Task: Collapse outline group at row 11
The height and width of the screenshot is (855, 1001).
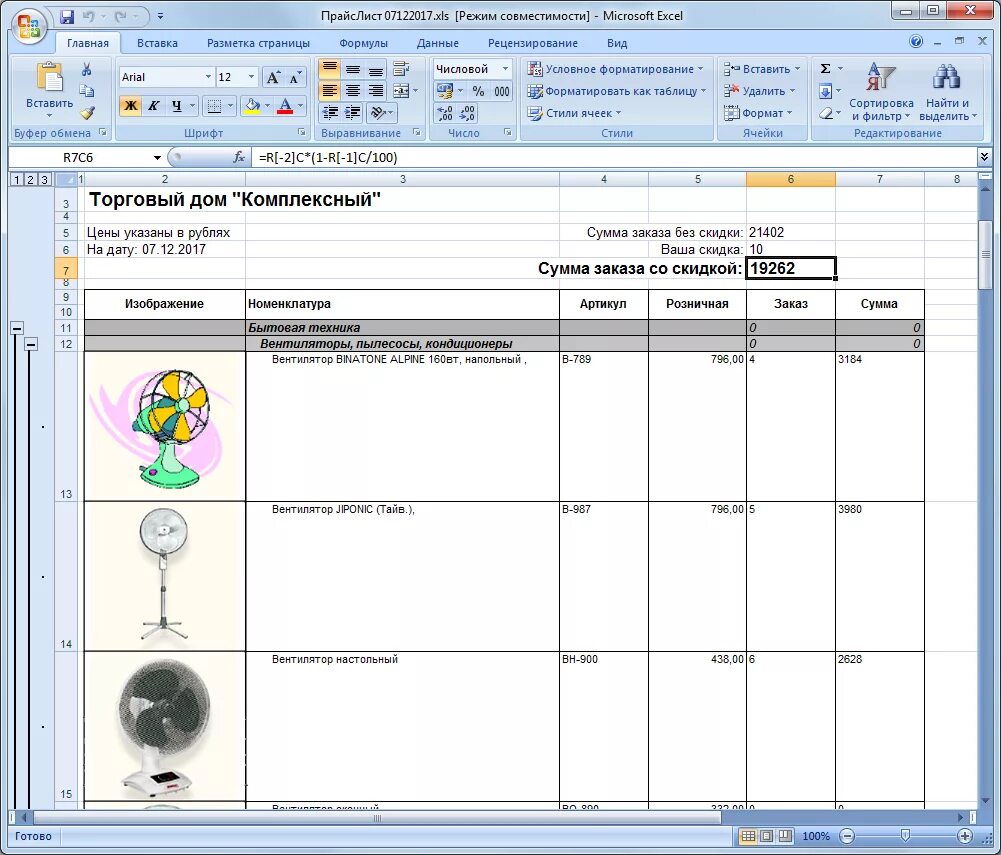Action: (x=17, y=328)
